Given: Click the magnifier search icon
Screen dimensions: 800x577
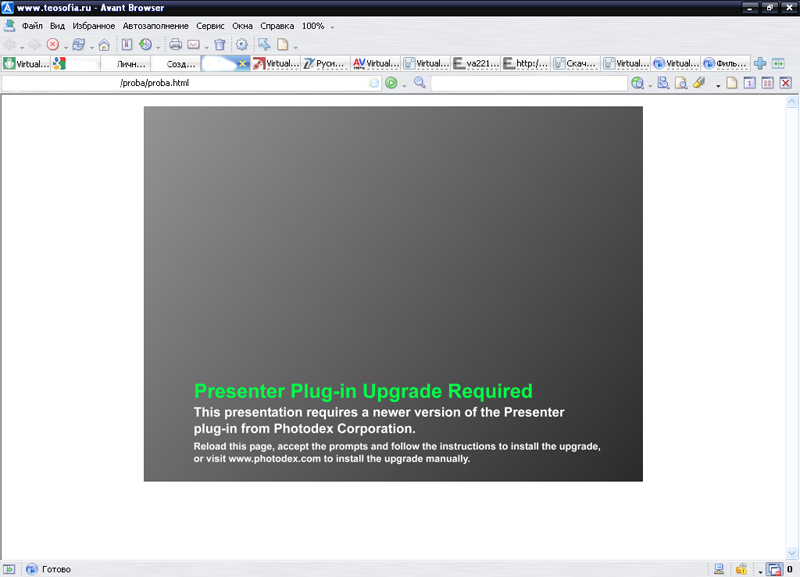Looking at the screenshot, I should (420, 82).
